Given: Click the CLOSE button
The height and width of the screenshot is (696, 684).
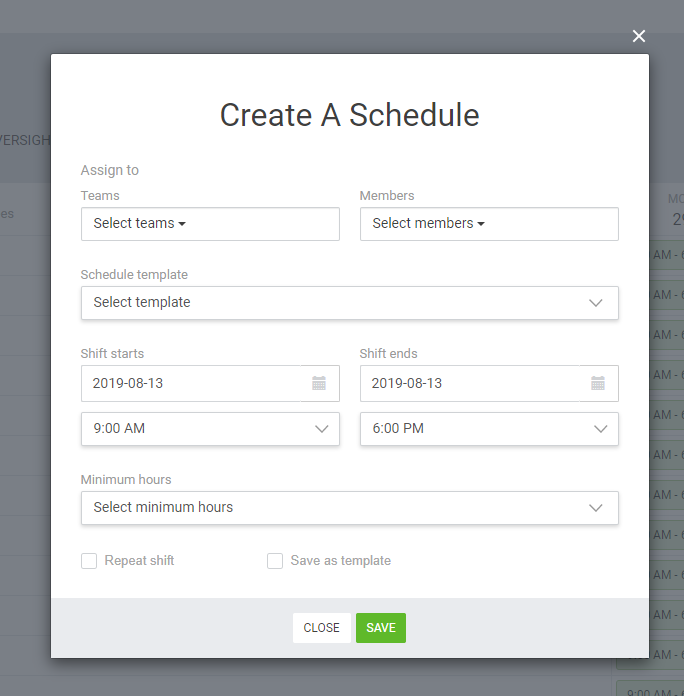Looking at the screenshot, I should point(321,628).
